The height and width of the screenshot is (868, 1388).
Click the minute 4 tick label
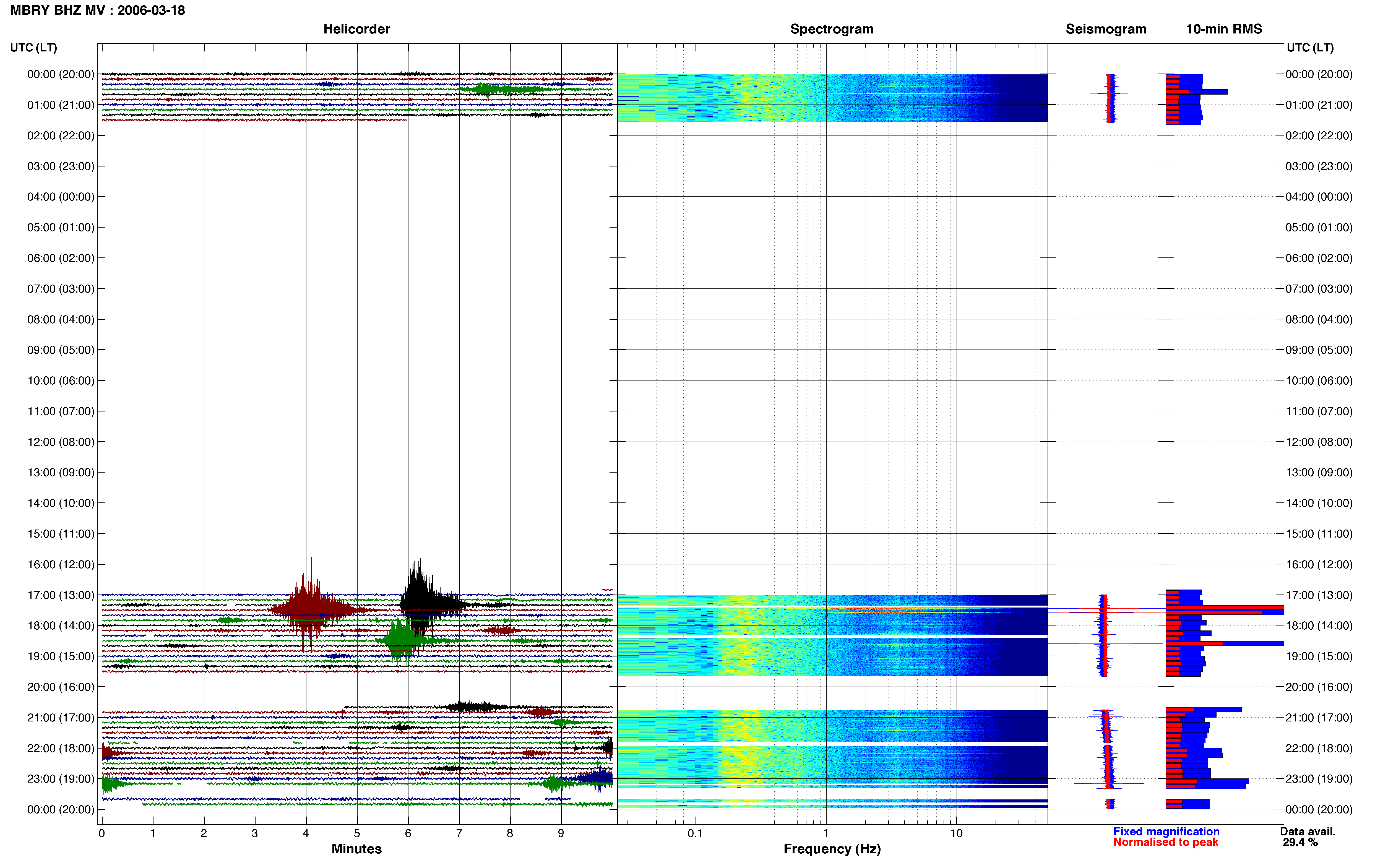coord(306,833)
